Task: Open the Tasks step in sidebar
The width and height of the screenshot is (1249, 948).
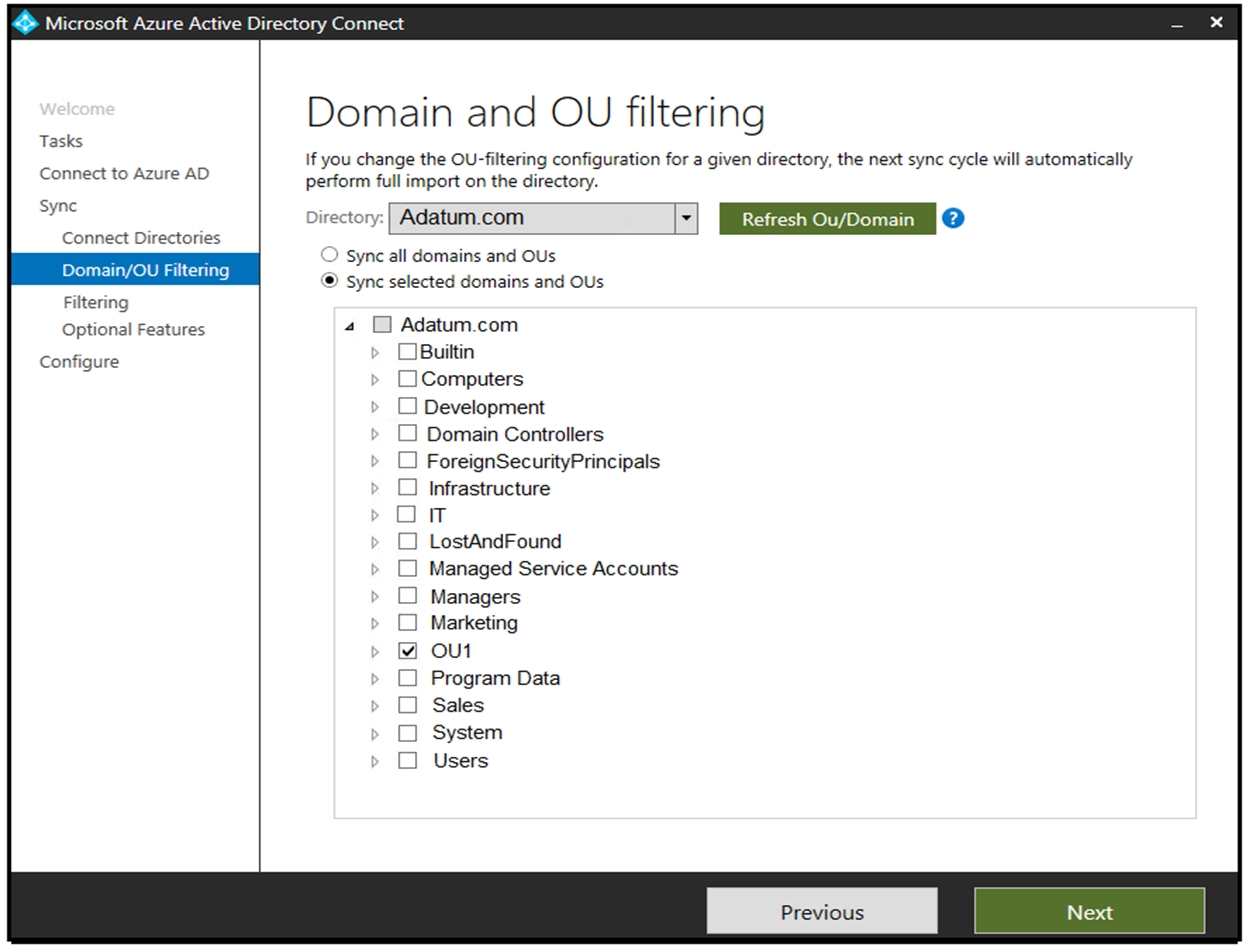Action: (61, 141)
